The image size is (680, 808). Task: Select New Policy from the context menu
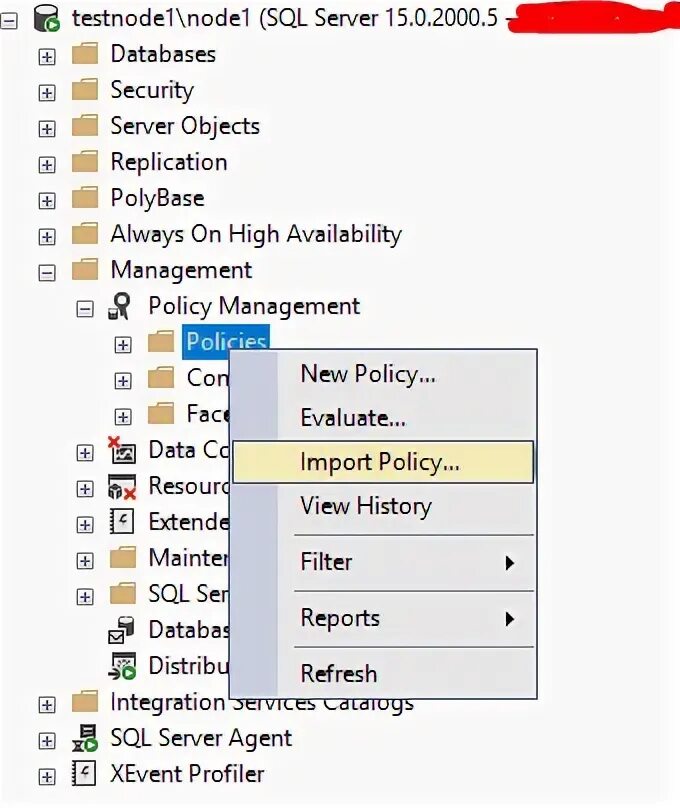click(x=368, y=374)
